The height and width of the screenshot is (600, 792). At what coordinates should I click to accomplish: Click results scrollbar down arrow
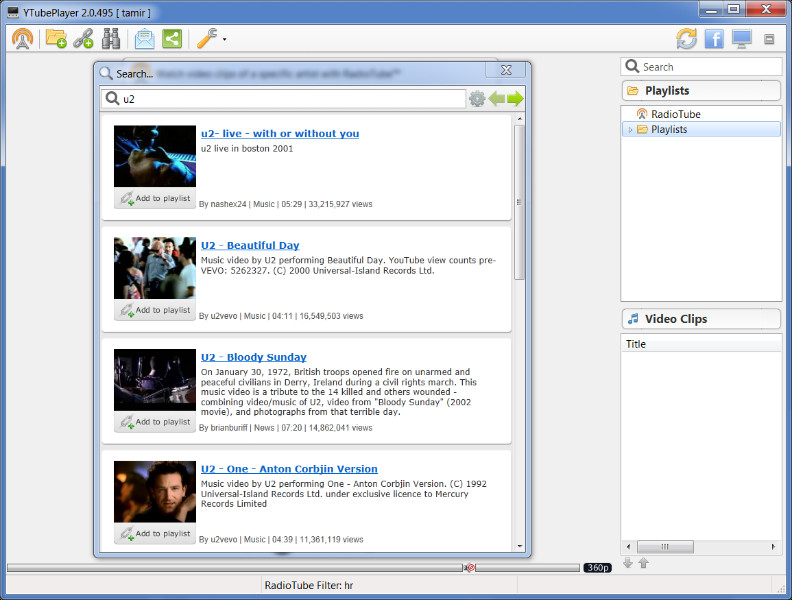point(519,546)
